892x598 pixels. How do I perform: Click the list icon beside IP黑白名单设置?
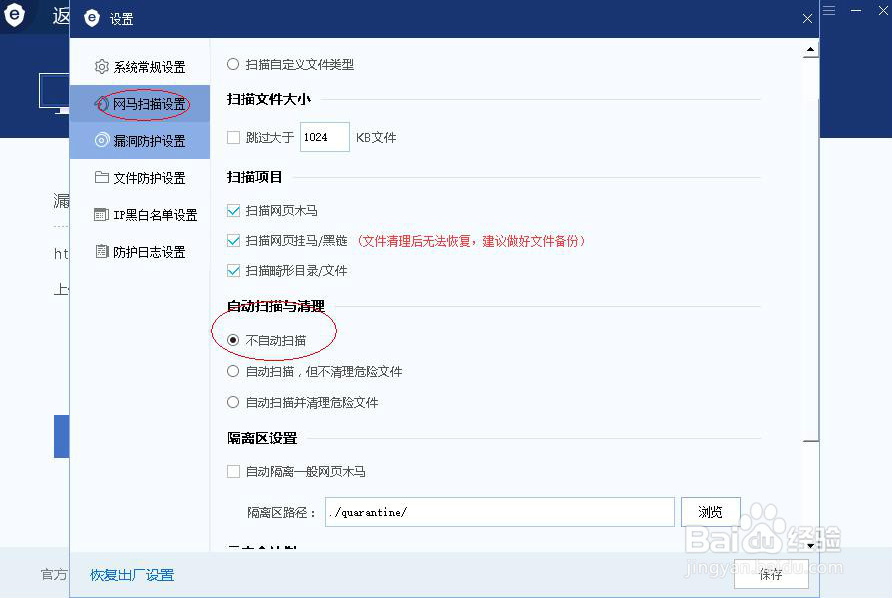[x=101, y=215]
